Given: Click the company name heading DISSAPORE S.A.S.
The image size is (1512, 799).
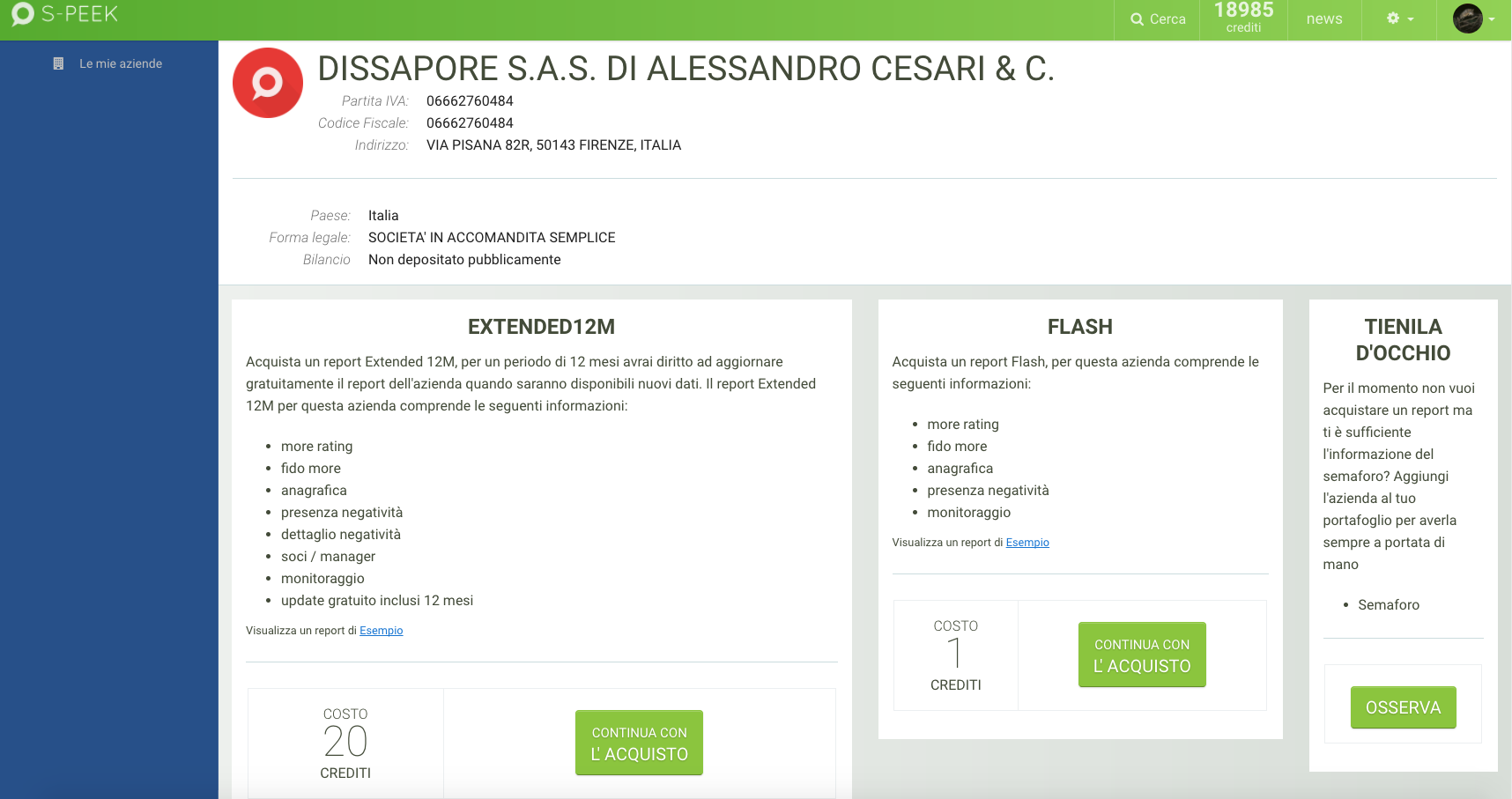Looking at the screenshot, I should (x=686, y=69).
